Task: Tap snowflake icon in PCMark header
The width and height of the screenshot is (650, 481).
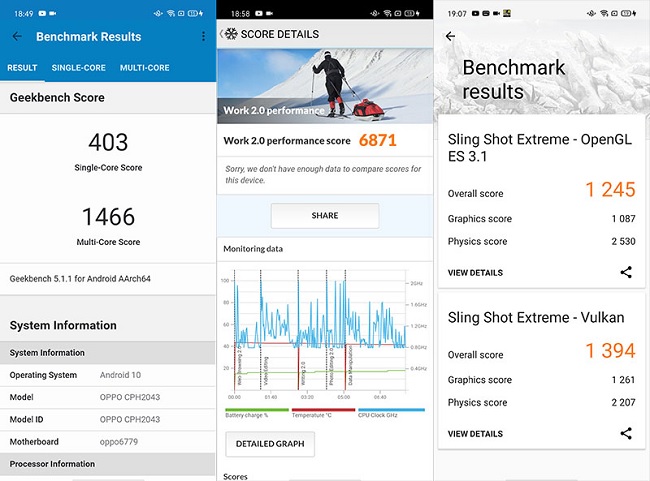Action: [x=232, y=34]
